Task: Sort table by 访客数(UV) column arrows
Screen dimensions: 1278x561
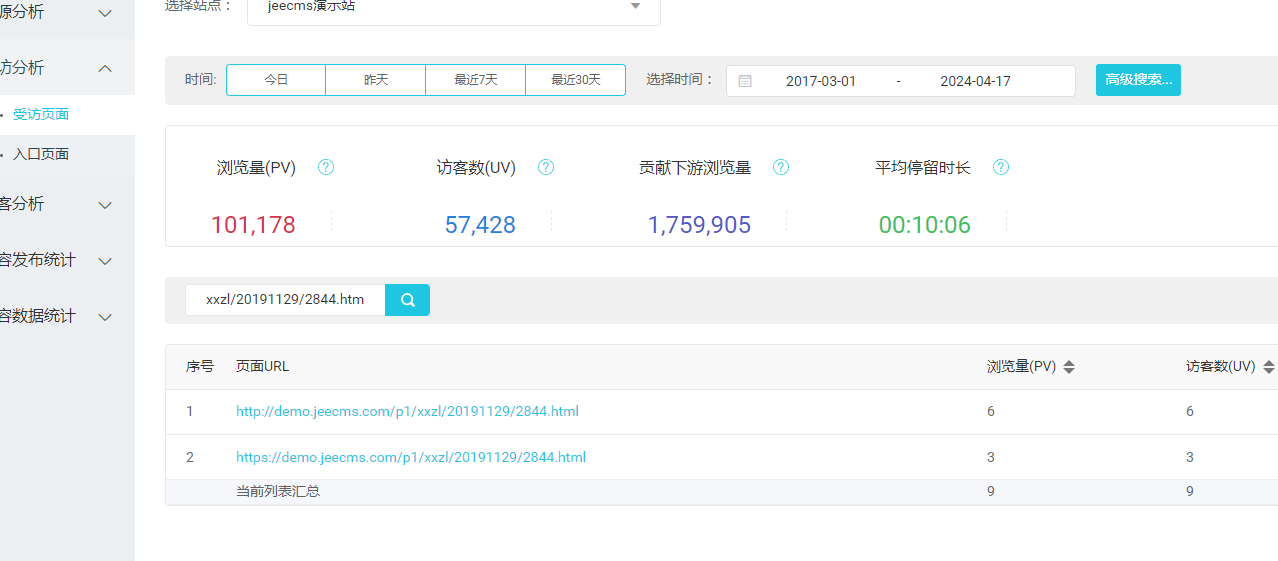Action: click(x=1268, y=367)
